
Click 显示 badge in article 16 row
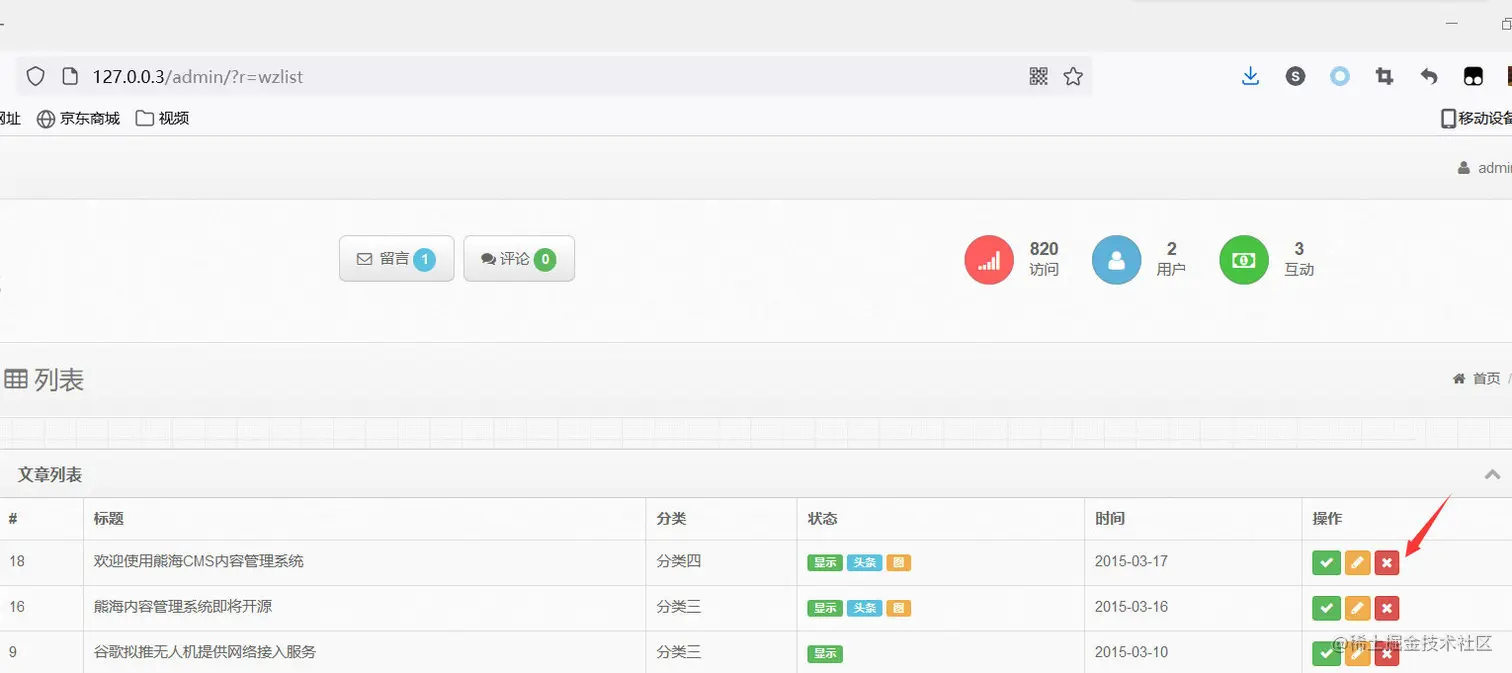tap(825, 608)
